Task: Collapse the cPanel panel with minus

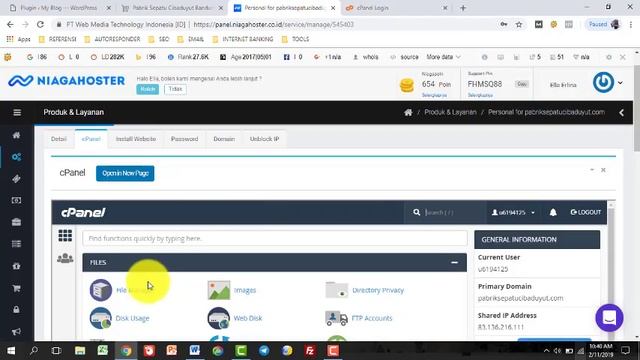Action: 592,169
